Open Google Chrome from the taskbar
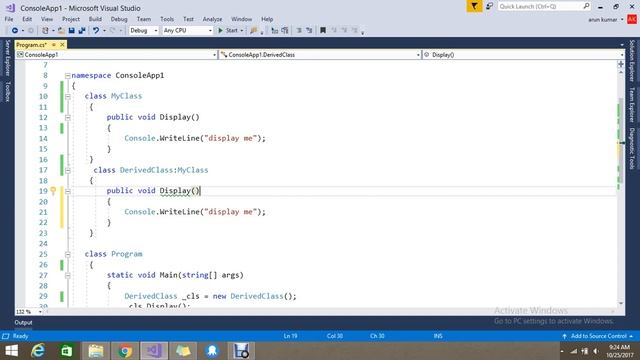This screenshot has height=360, width=640. 125,351
